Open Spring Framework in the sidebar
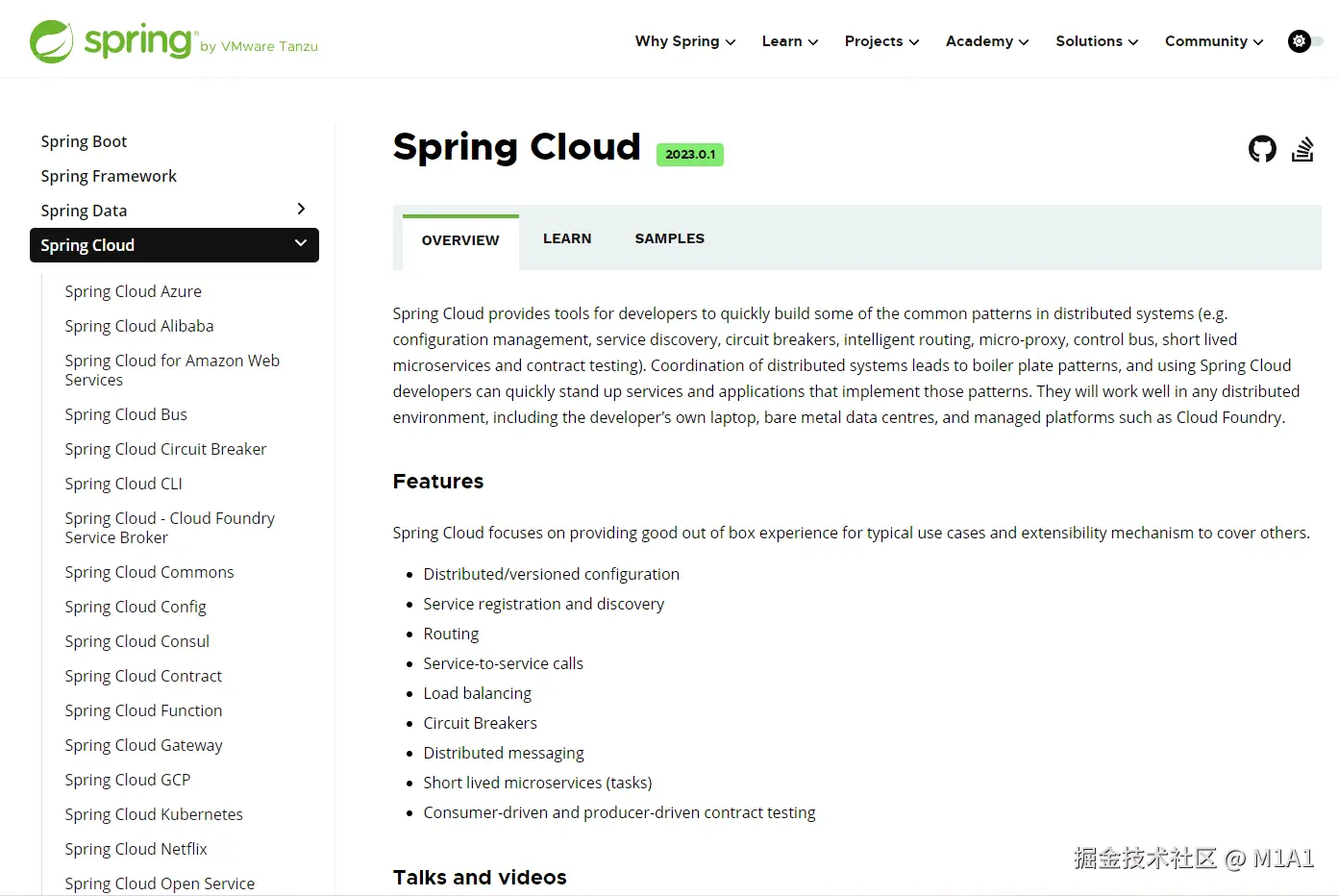1339x896 pixels. click(x=109, y=176)
